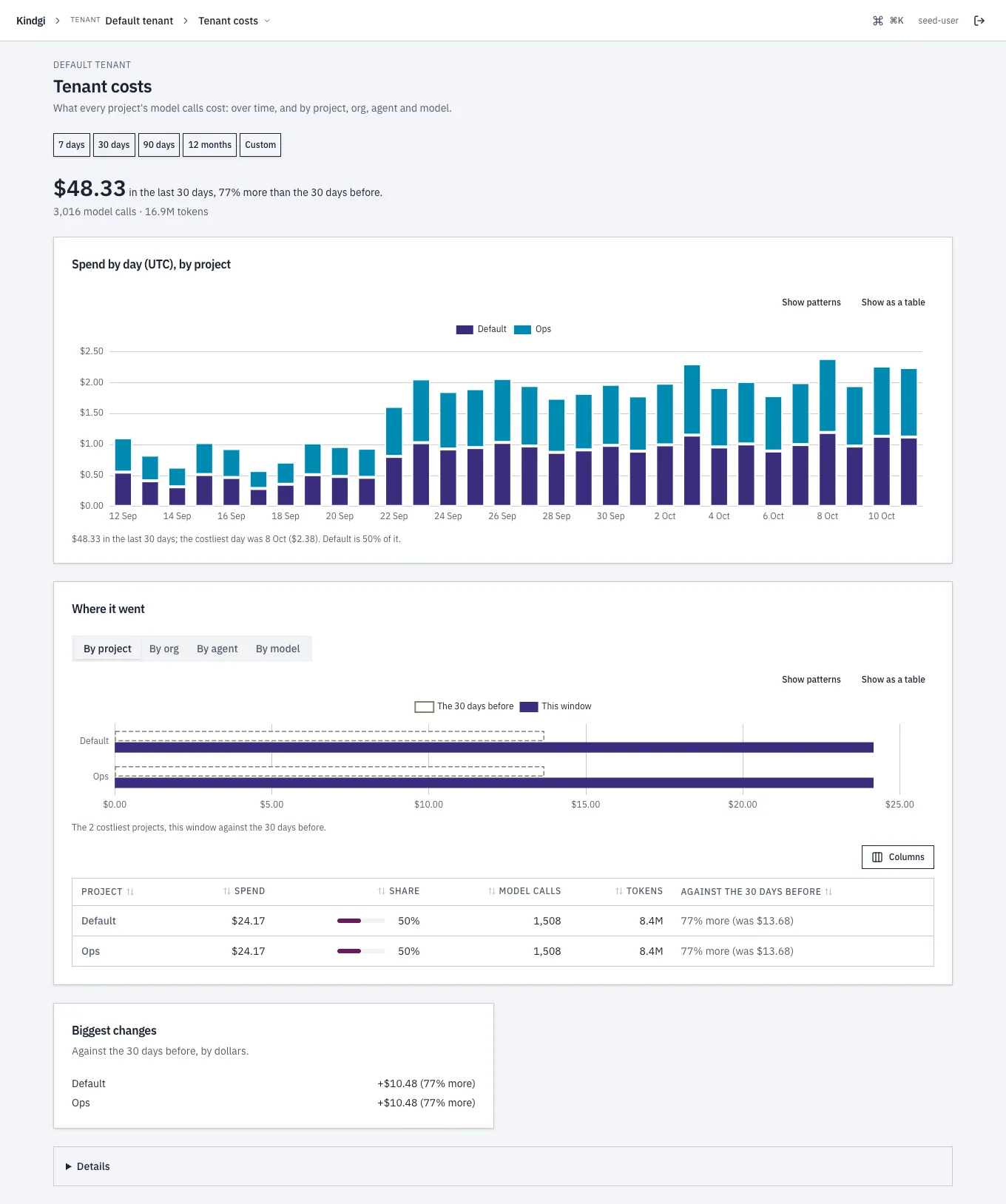Click Ops '+$10.48 (77% more)' in Biggest changes
This screenshot has width=1006, height=1204.
point(426,1103)
